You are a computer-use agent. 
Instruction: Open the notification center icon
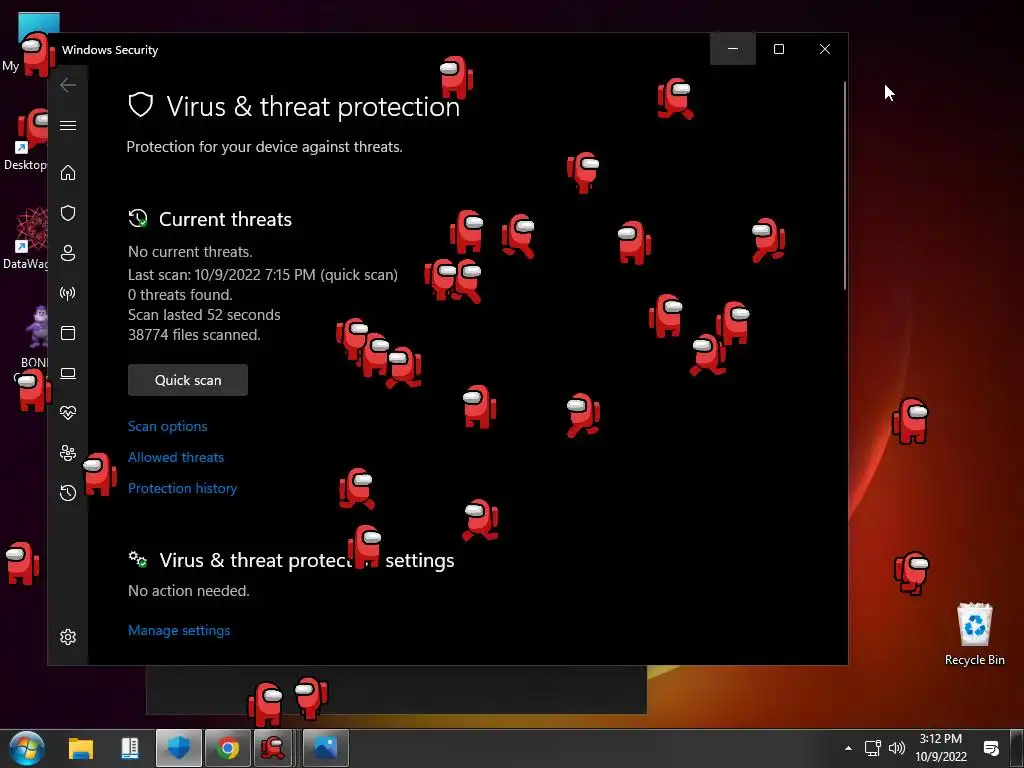[991, 748]
